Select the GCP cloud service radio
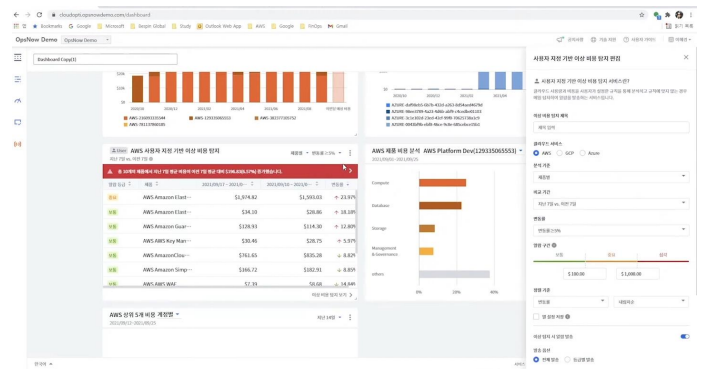This screenshot has width=705, height=372. (x=559, y=153)
